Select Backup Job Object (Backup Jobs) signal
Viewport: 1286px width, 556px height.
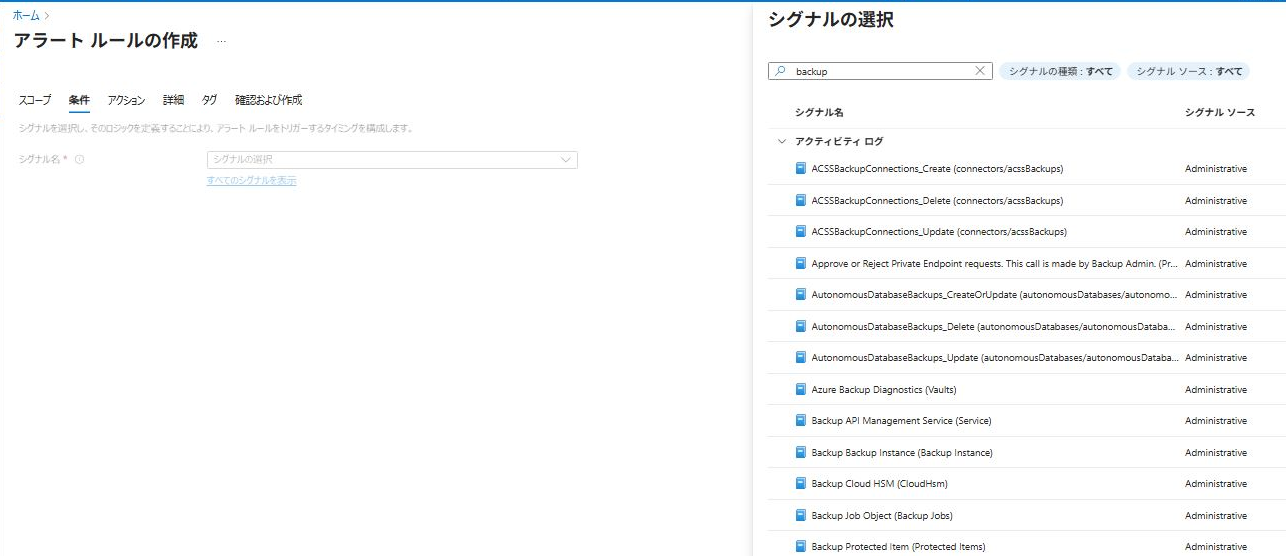tap(1026, 515)
